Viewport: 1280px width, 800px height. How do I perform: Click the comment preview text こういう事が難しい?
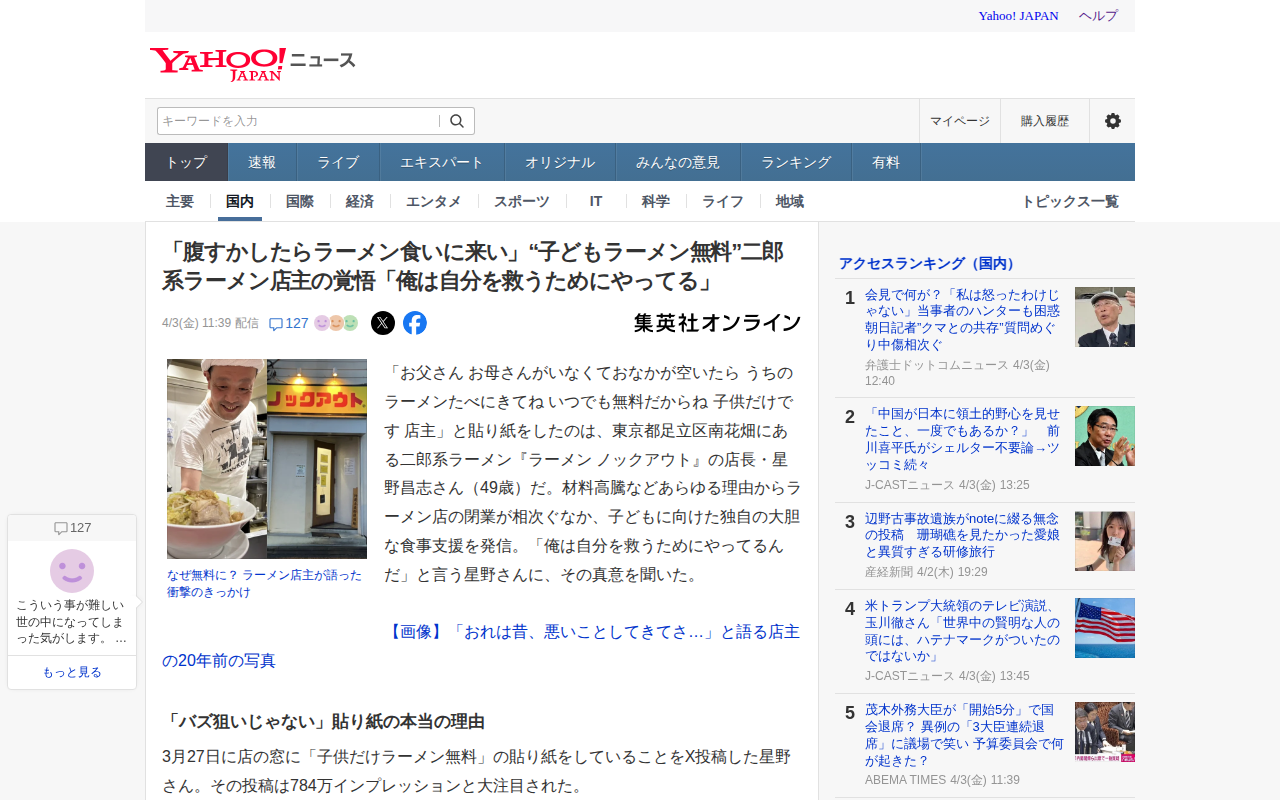point(72,621)
